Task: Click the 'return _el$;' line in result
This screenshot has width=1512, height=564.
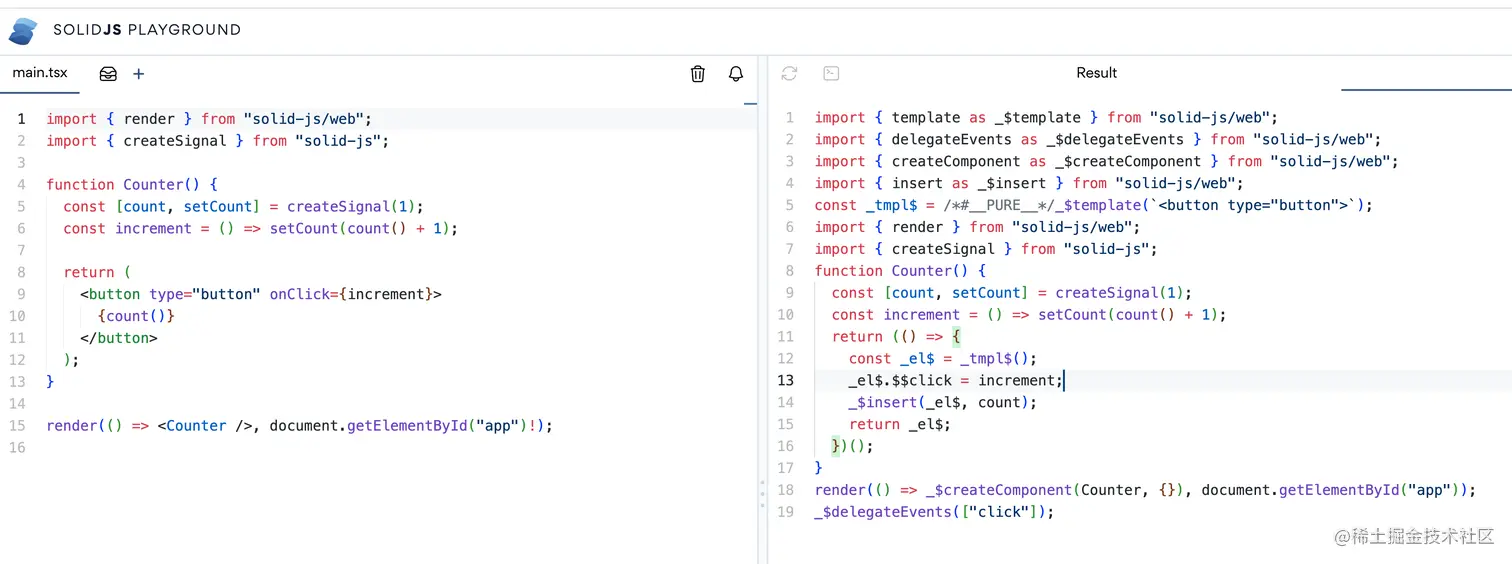Action: pos(900,424)
